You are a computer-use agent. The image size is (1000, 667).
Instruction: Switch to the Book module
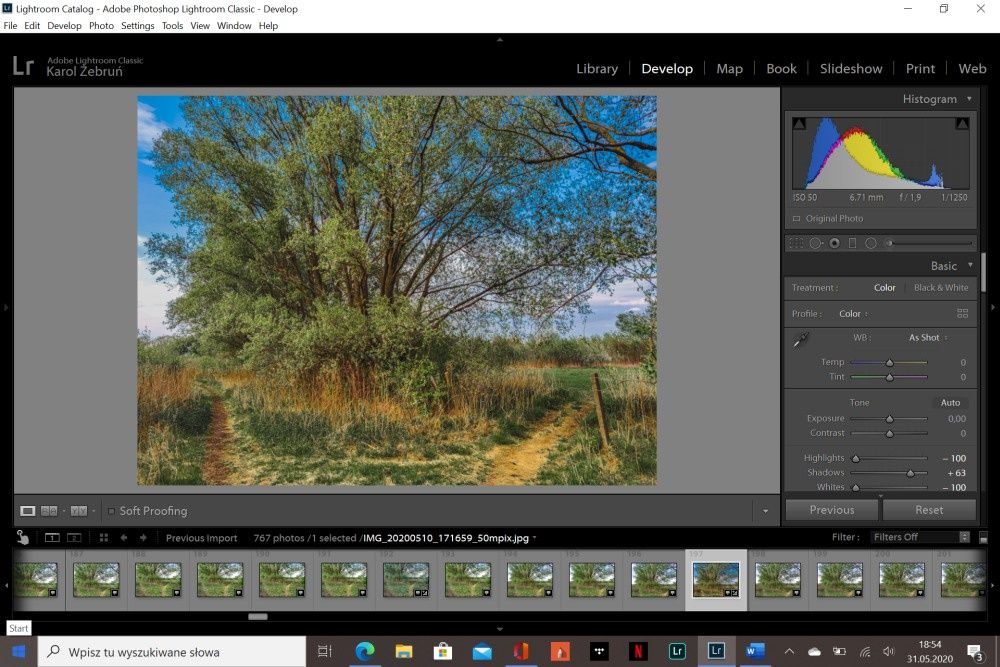tap(781, 68)
